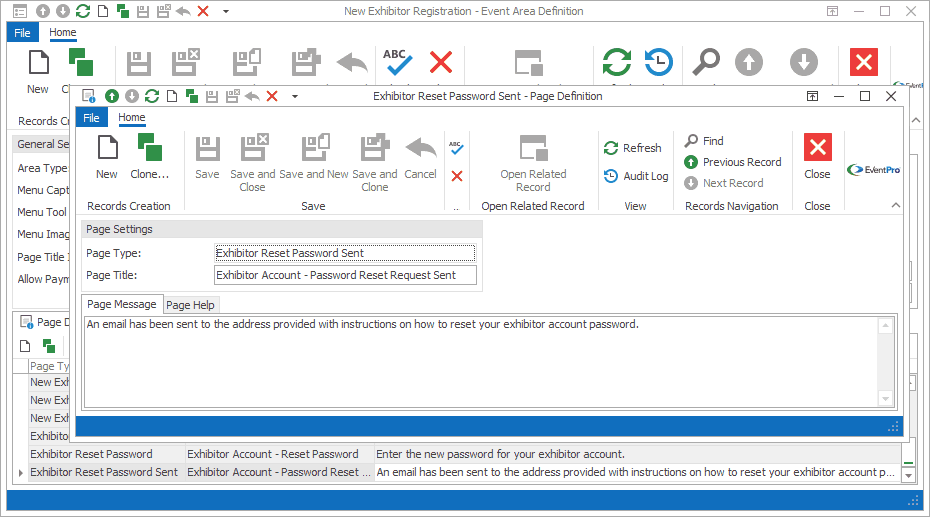Click the Audit Log clock icon in Event Area Definition ribbon
The width and height of the screenshot is (930, 517).
[659, 62]
